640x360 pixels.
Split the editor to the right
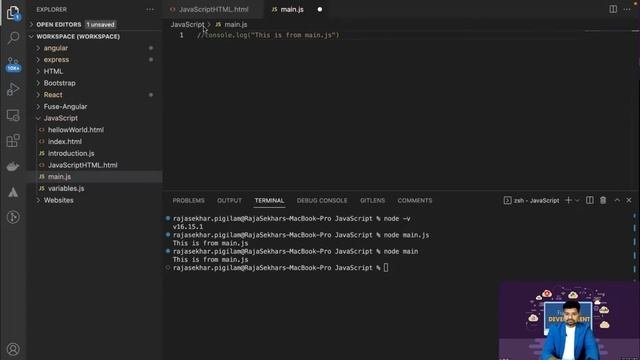tap(613, 9)
